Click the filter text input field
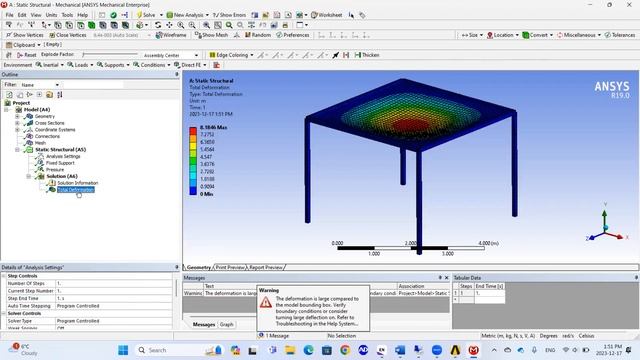The height and width of the screenshot is (360, 640). coord(92,84)
